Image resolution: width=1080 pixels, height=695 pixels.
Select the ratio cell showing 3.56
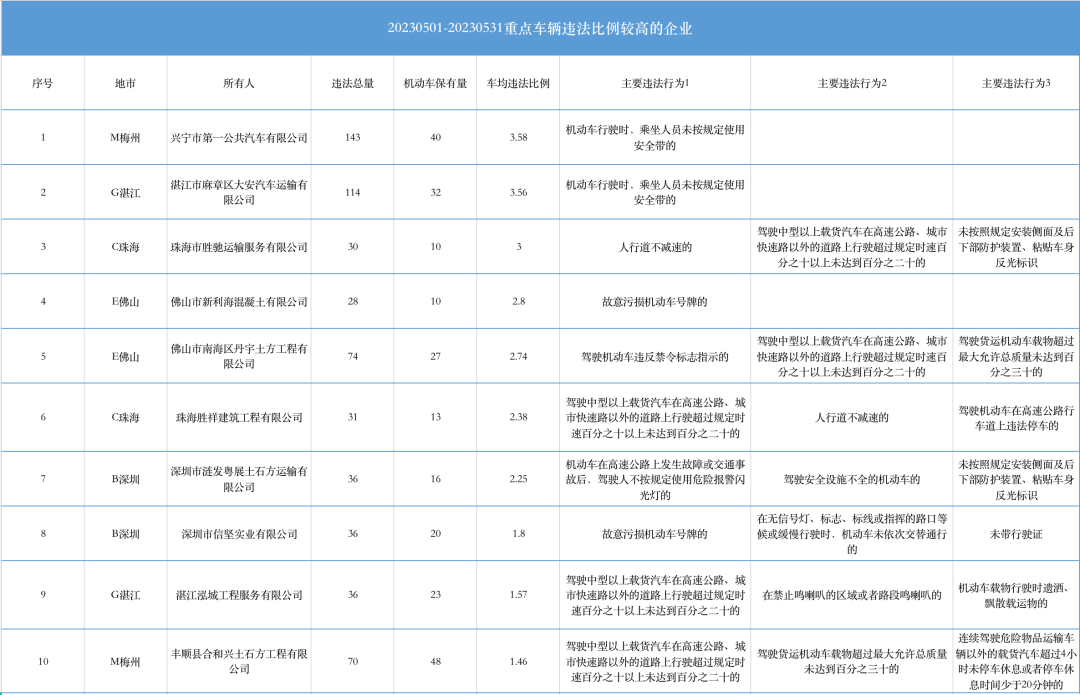(x=518, y=192)
